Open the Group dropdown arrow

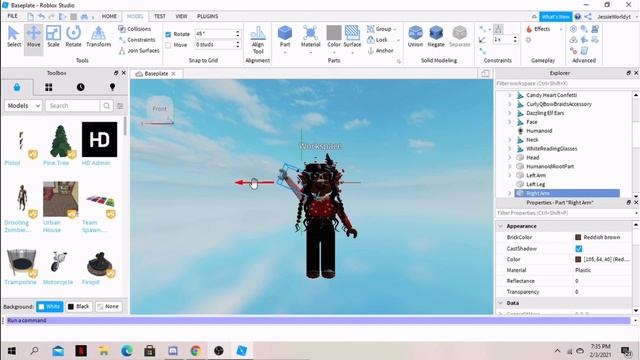pos(395,29)
